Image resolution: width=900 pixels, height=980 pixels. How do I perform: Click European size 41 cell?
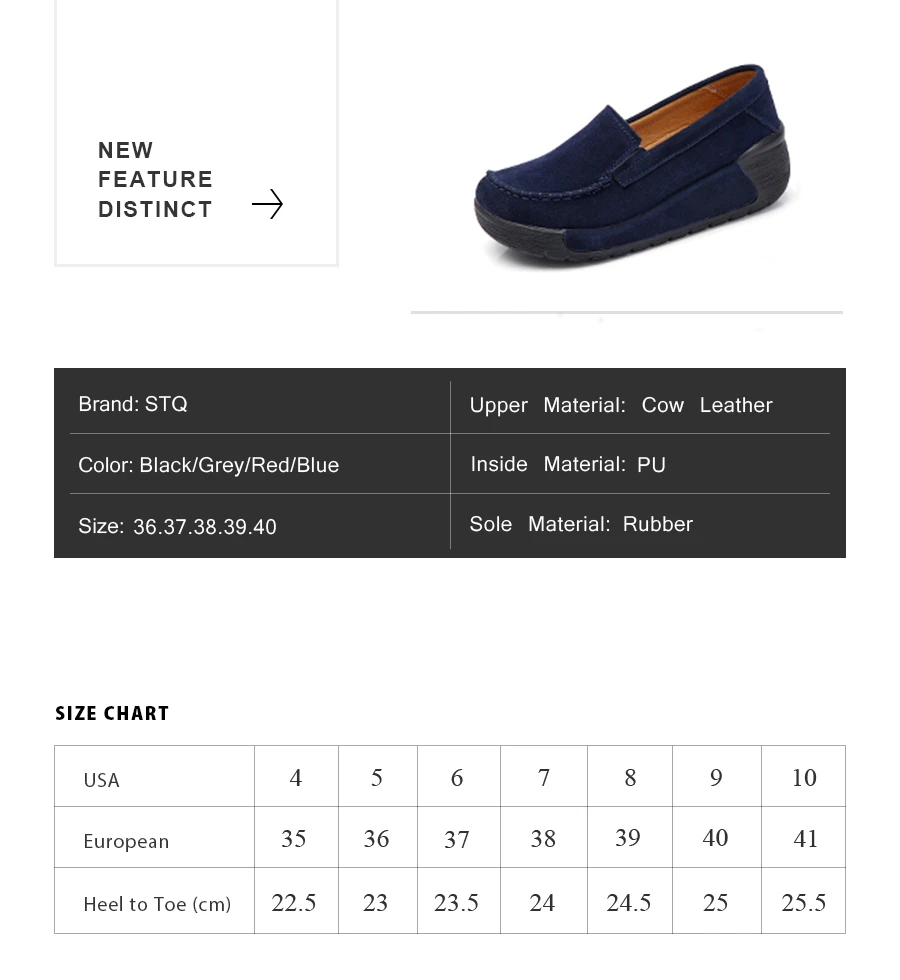click(x=804, y=838)
